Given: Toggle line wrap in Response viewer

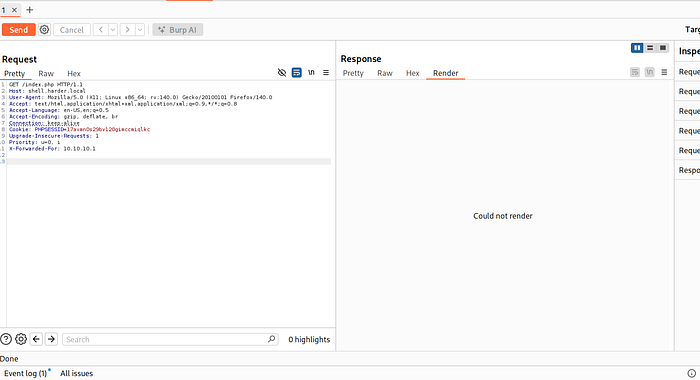Looking at the screenshot, I should [x=635, y=72].
